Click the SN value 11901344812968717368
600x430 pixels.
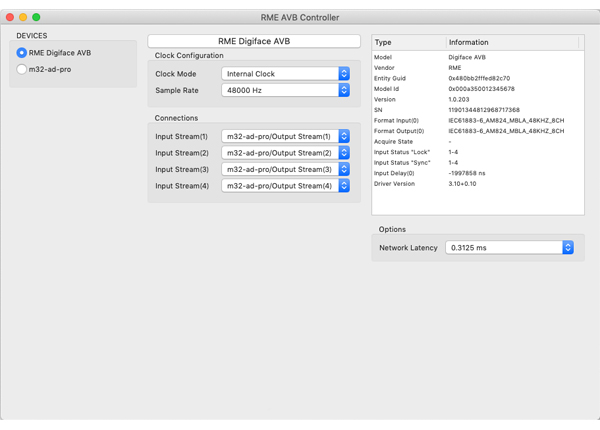(x=484, y=110)
